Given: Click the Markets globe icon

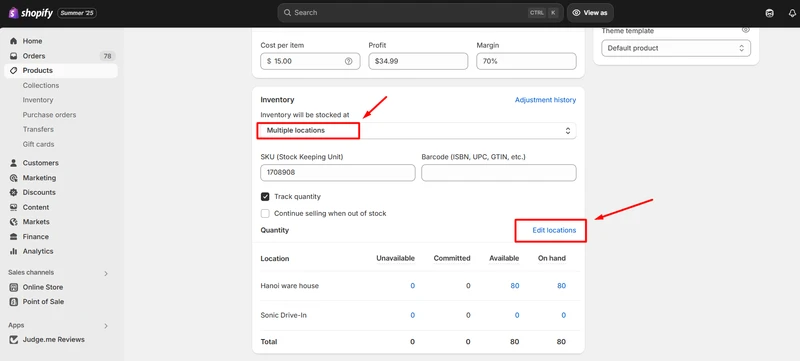Looking at the screenshot, I should (x=14, y=222).
